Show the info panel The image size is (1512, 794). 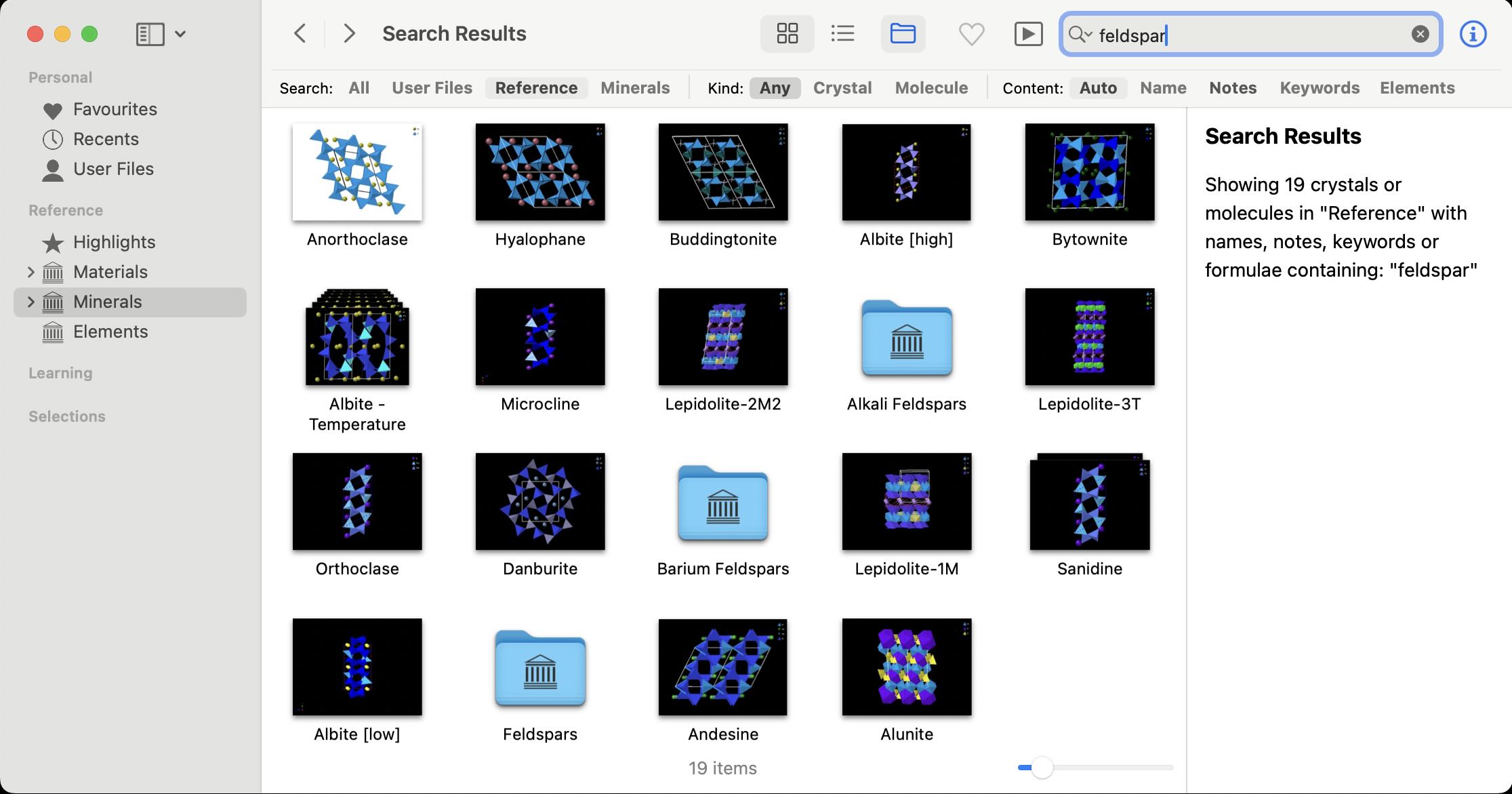click(1472, 33)
